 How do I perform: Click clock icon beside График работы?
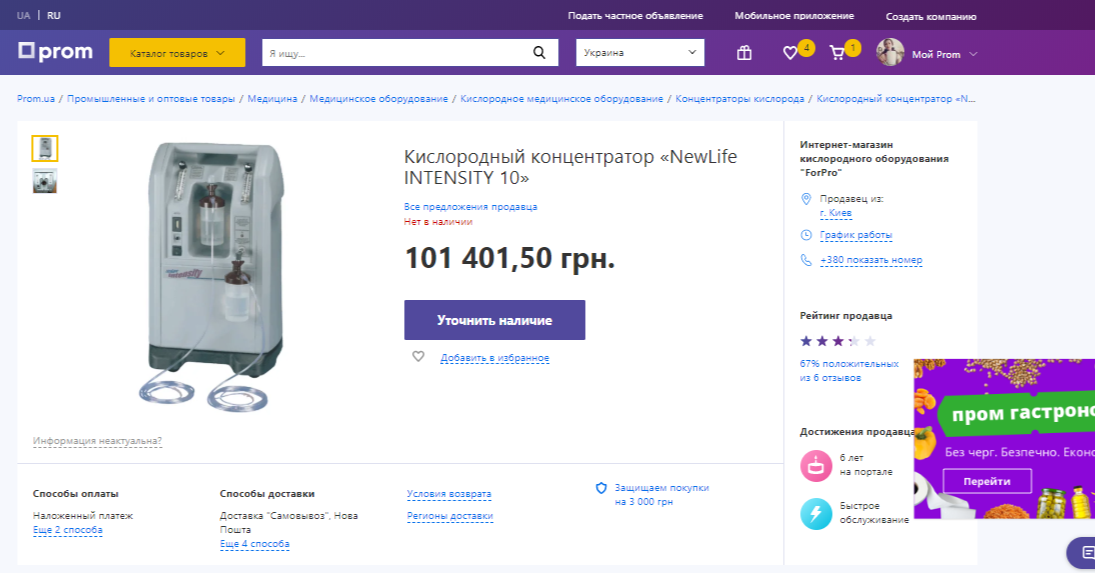tap(806, 235)
